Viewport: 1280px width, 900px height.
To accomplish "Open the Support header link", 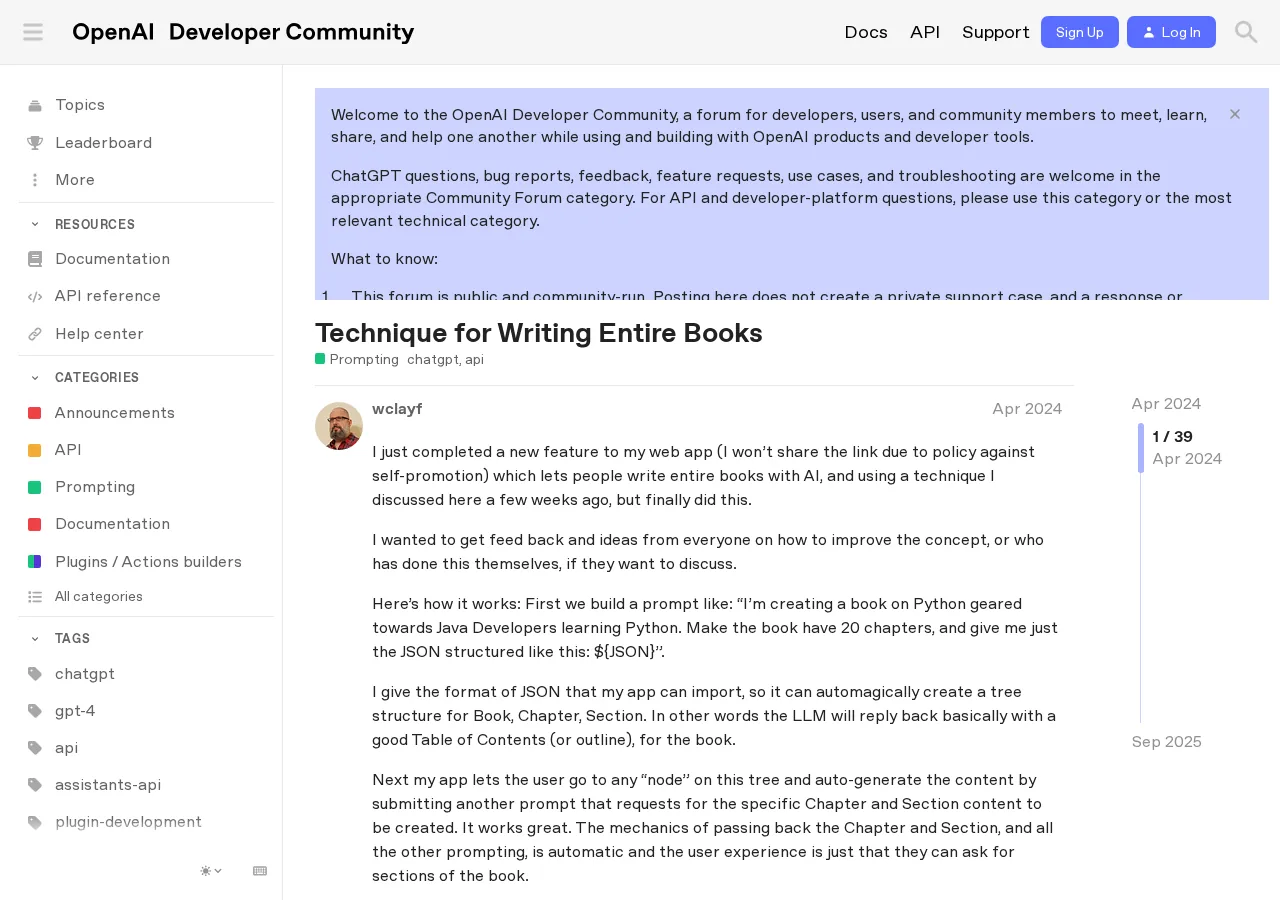I will tap(996, 32).
